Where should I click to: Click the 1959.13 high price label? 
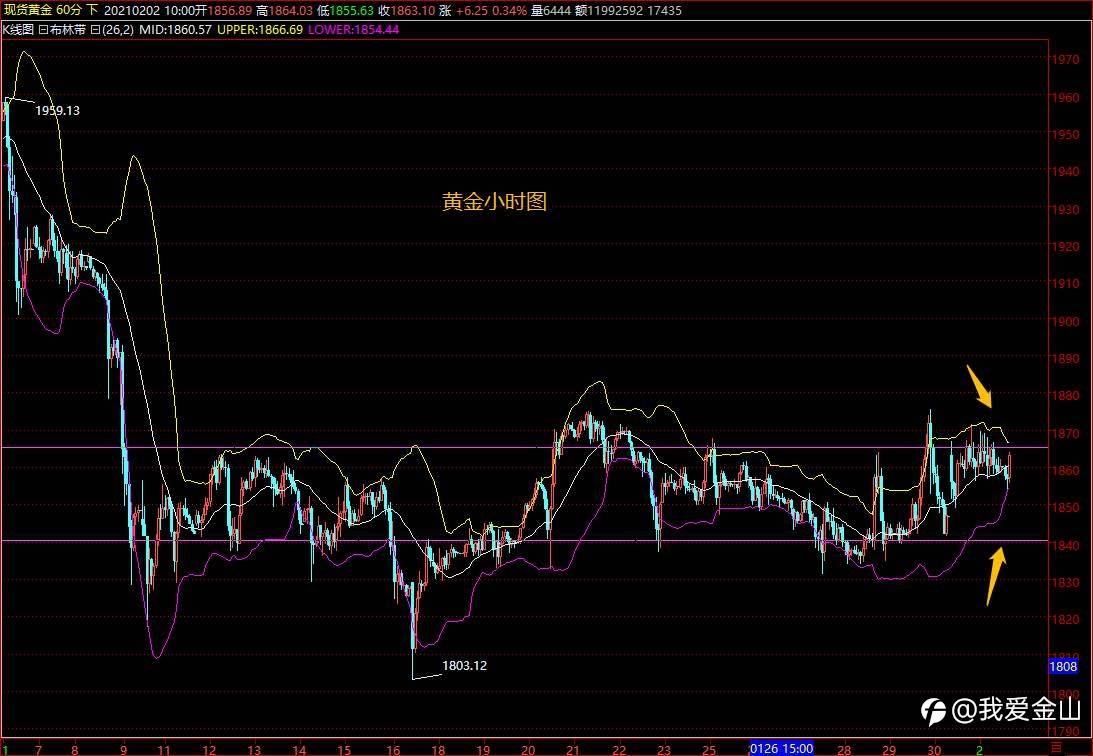coord(57,111)
